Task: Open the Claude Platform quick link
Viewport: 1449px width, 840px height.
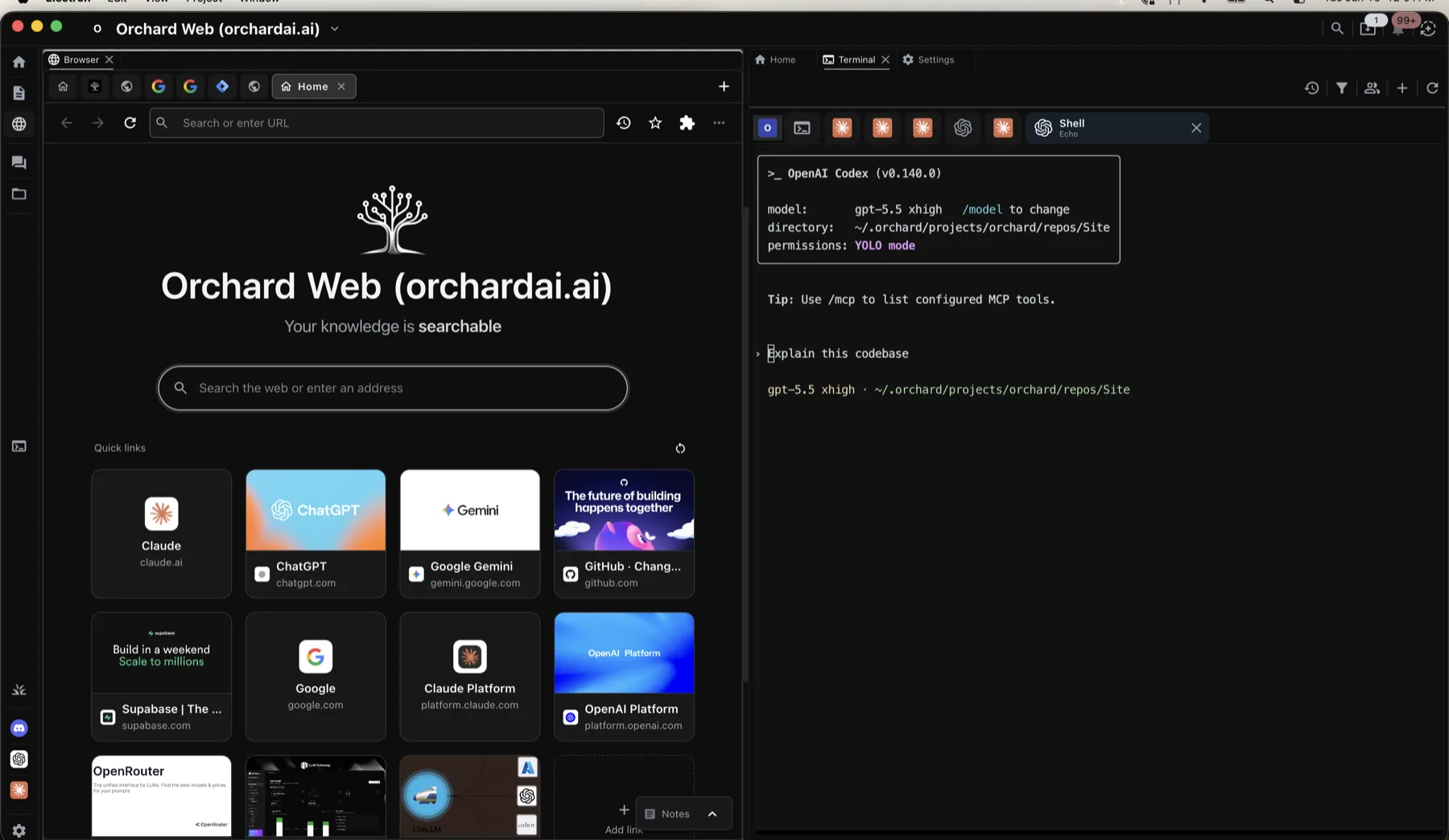Action: 470,677
